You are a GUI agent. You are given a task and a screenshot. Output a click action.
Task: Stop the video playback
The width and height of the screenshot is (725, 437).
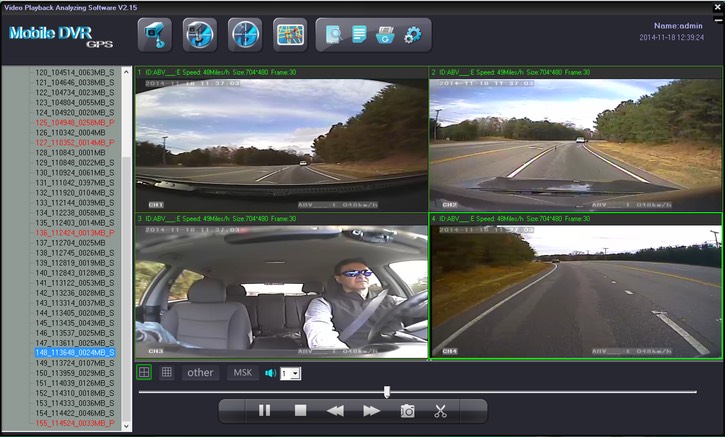pos(300,410)
